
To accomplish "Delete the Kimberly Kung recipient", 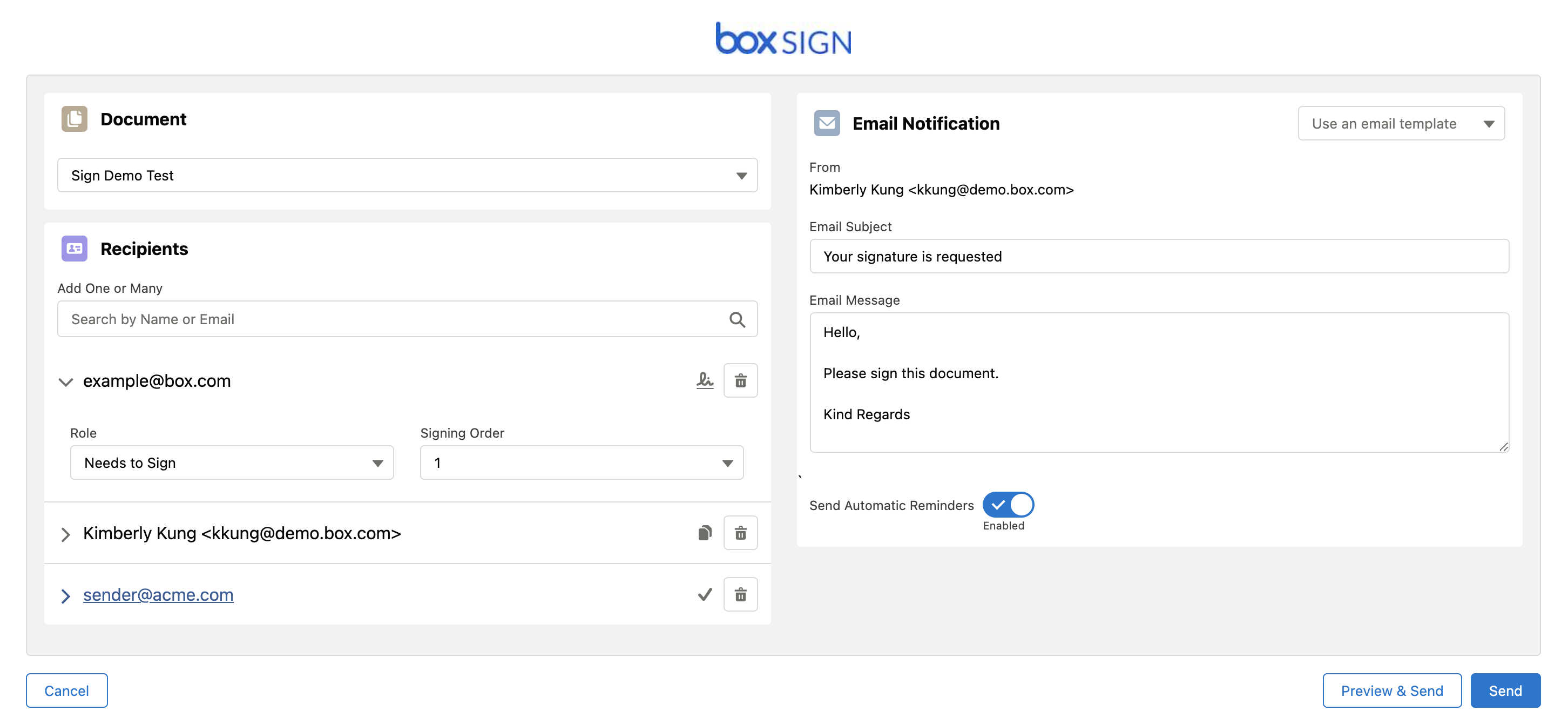I will pyautogui.click(x=740, y=533).
